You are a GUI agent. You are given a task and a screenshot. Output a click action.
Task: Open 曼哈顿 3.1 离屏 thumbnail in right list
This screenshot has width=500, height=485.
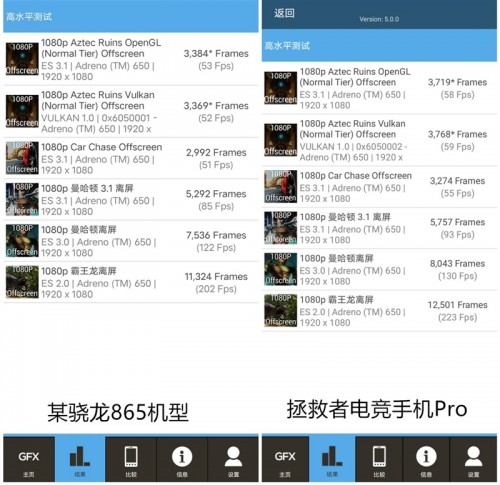point(281,228)
